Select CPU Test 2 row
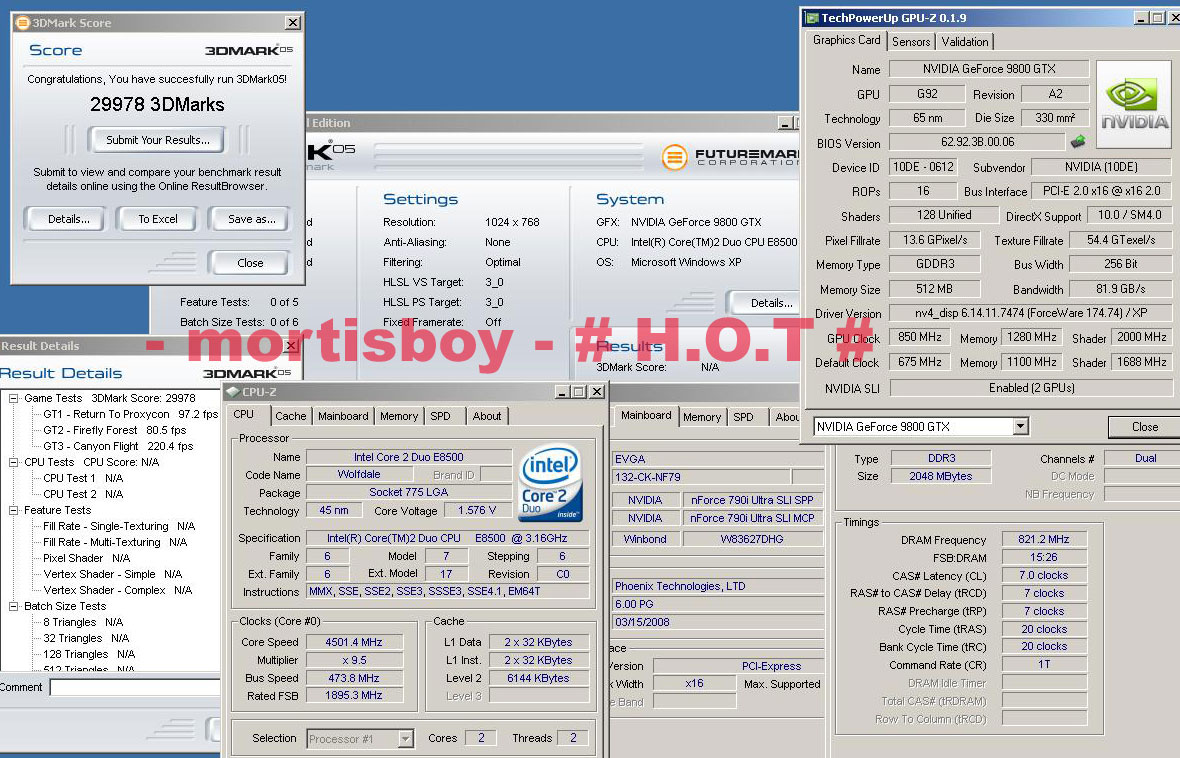 (83, 494)
